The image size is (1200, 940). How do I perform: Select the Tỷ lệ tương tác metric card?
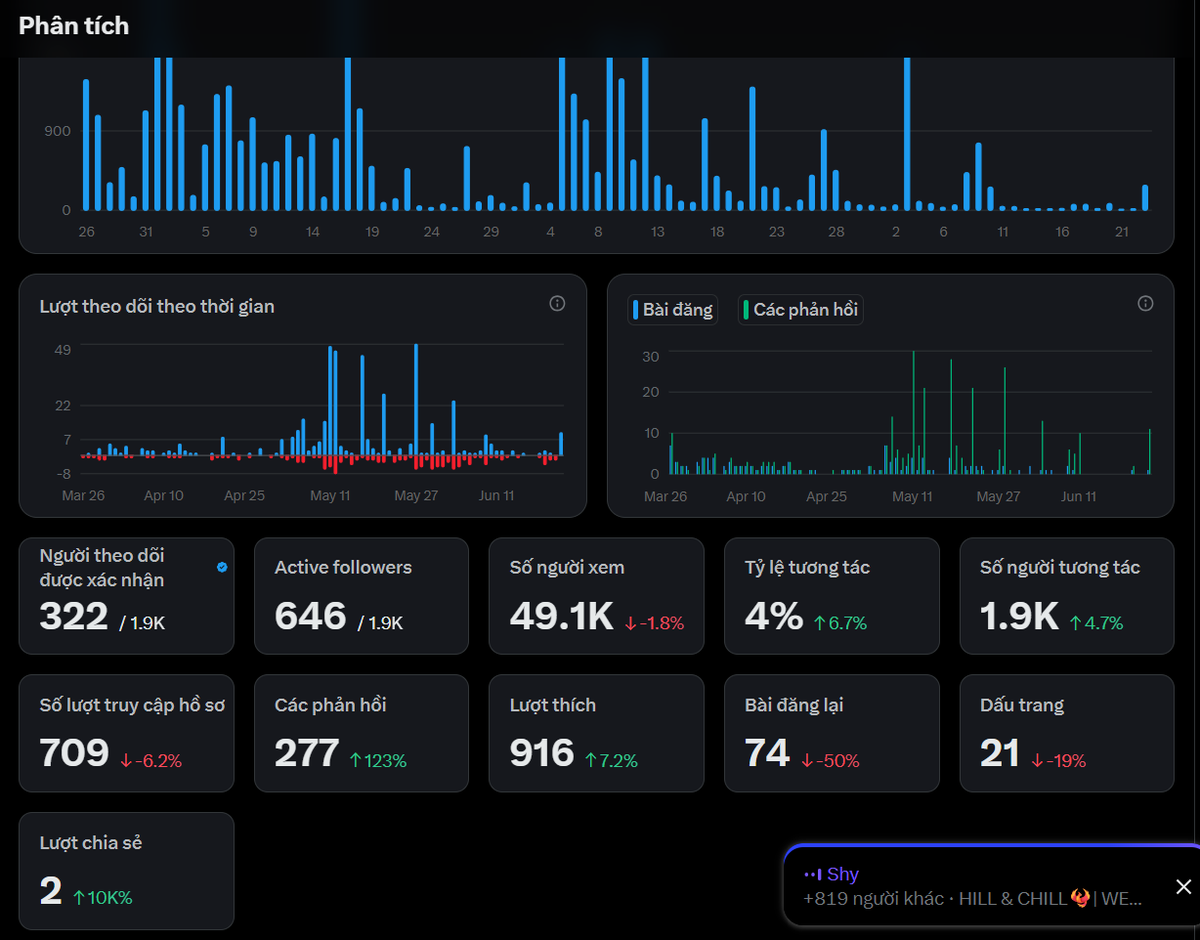pos(832,596)
